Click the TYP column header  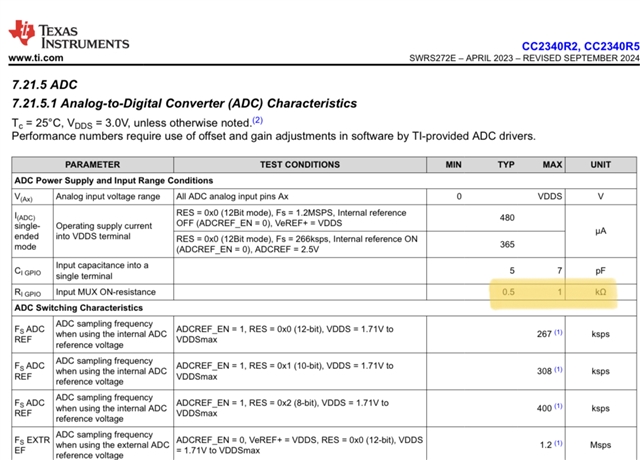pos(506,164)
